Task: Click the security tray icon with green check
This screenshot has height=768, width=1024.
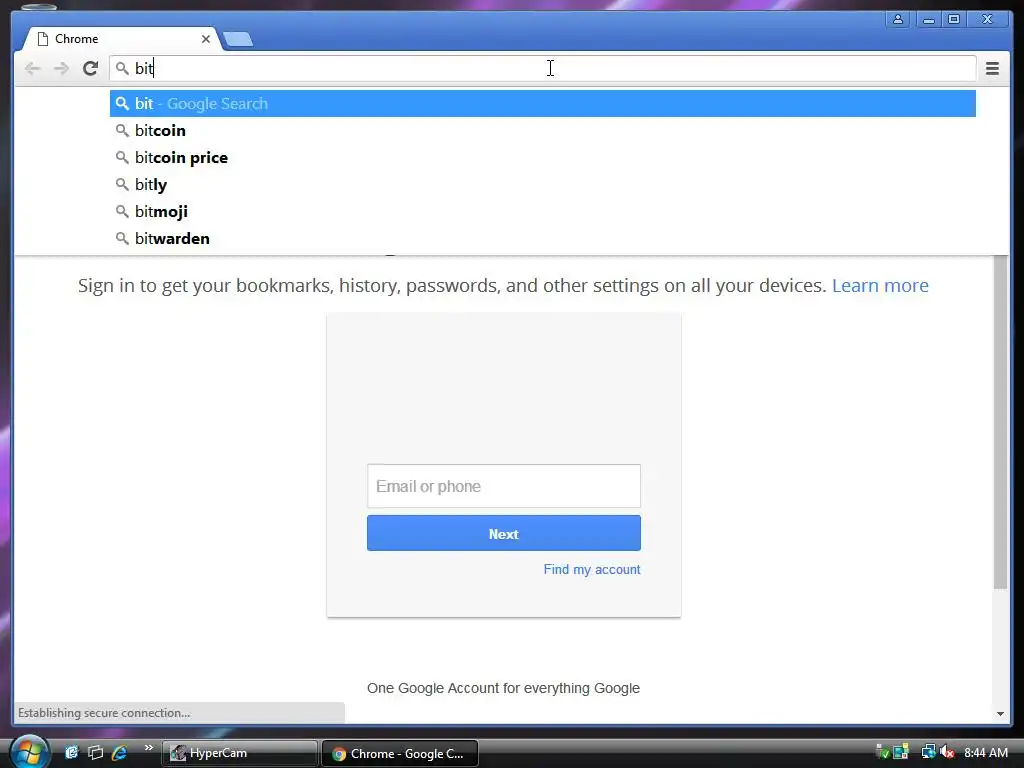Action: coord(883,753)
